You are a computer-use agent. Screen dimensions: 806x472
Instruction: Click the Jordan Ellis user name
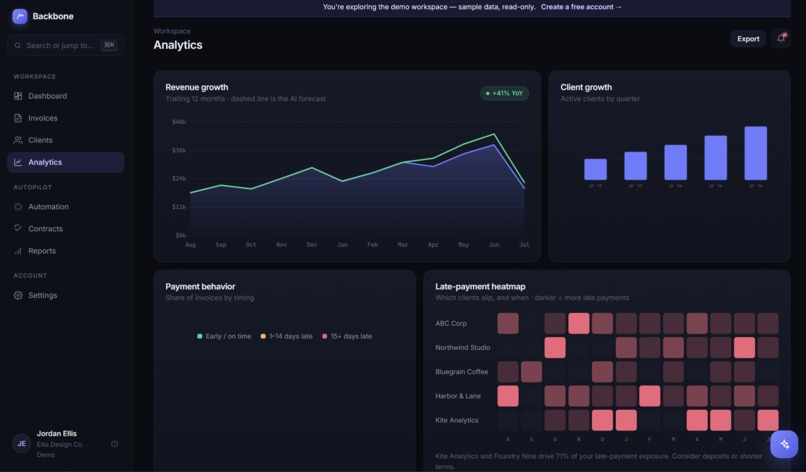[57, 433]
